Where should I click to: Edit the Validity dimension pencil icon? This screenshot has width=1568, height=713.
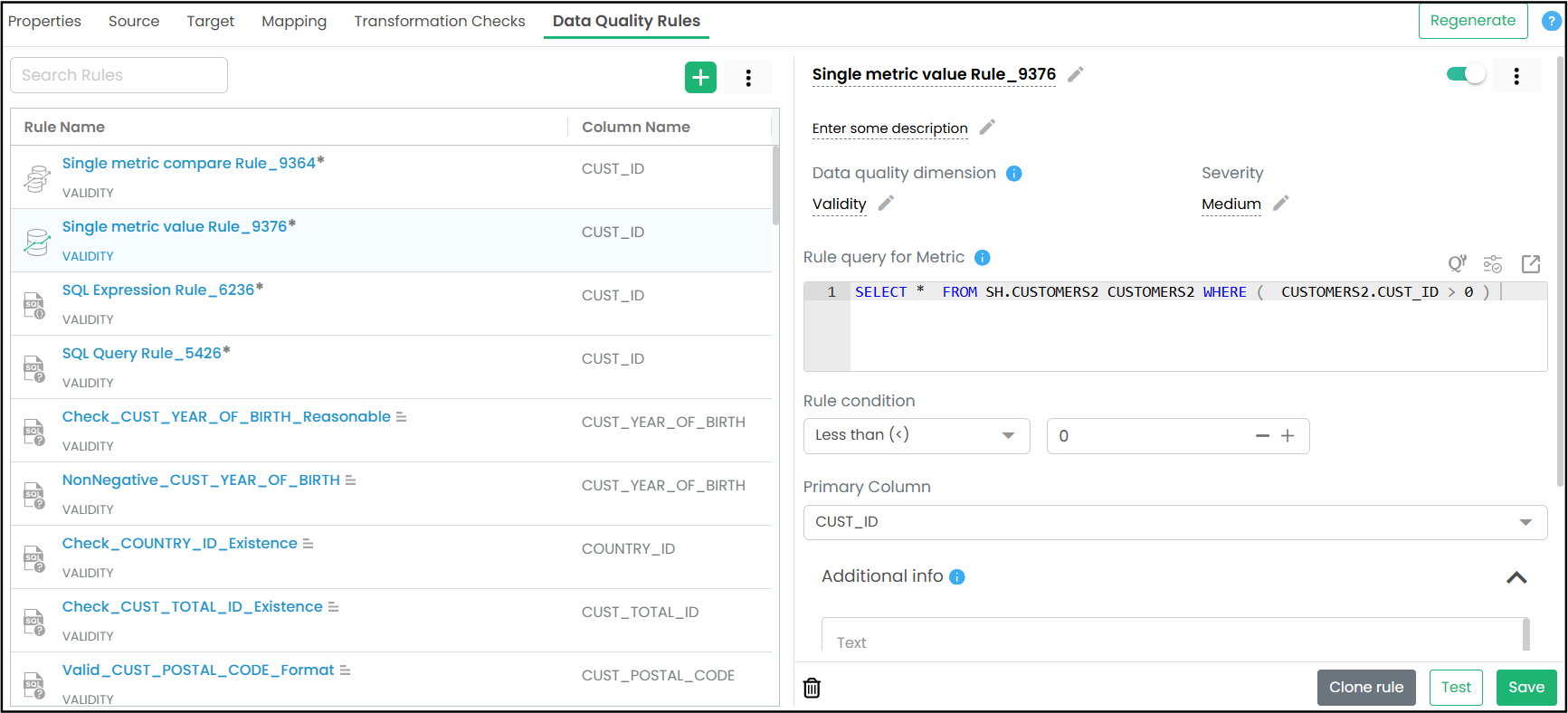coord(886,204)
